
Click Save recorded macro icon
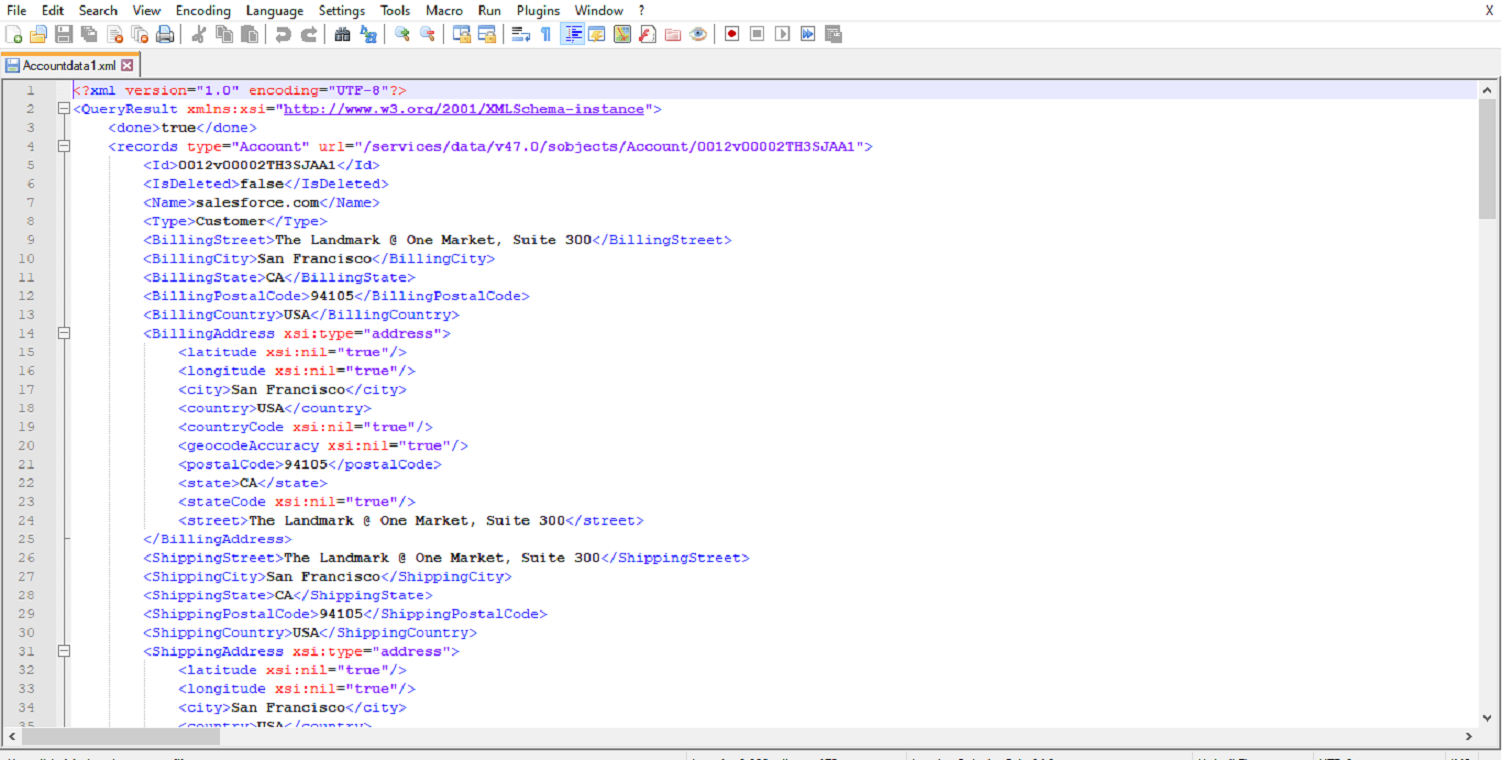click(832, 34)
